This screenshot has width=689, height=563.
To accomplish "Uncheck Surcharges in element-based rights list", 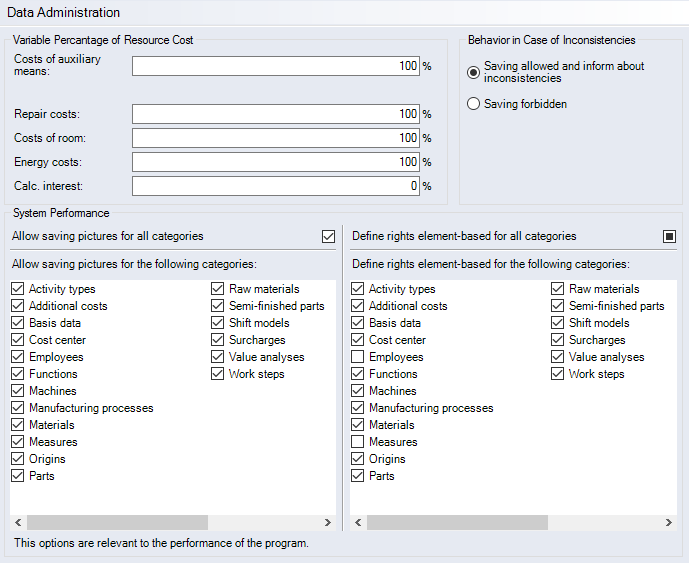I will 558,340.
